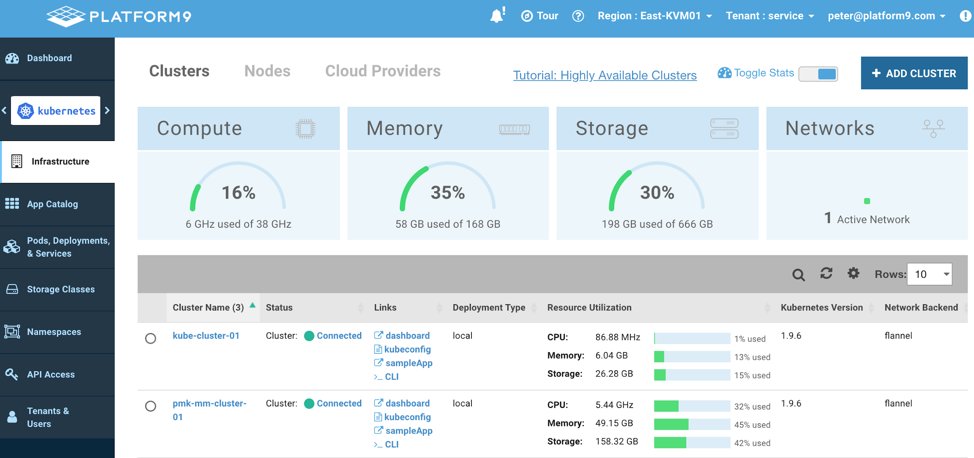Open Storage Classes in sidebar

pyautogui.click(x=60, y=289)
